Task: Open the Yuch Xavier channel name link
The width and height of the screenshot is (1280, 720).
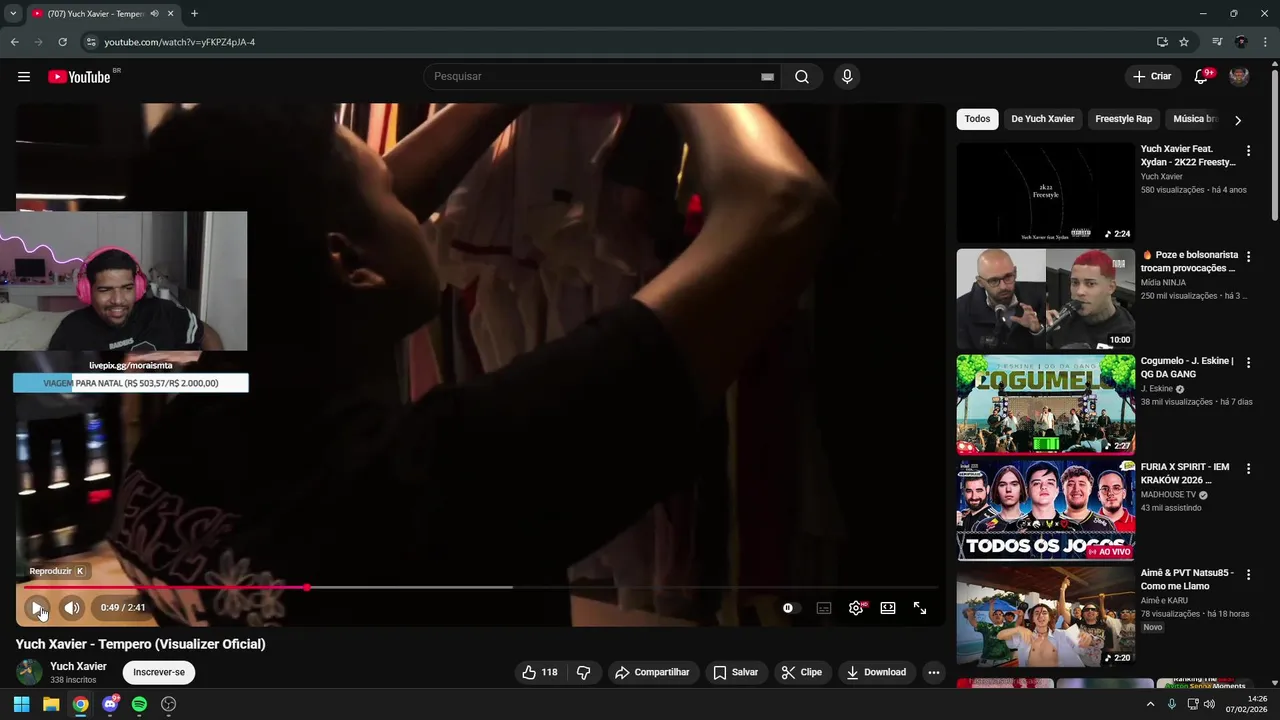Action: coord(79,666)
